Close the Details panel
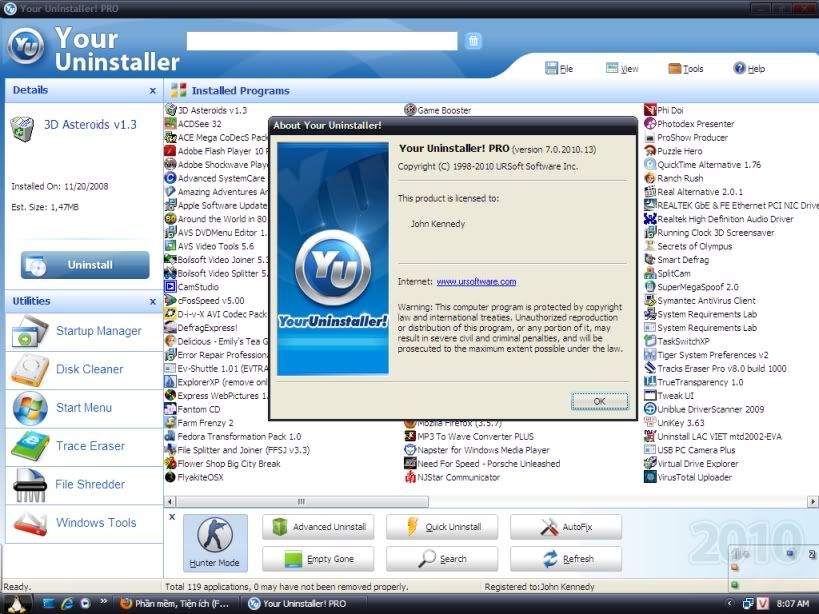This screenshot has width=819, height=614. tap(153, 90)
